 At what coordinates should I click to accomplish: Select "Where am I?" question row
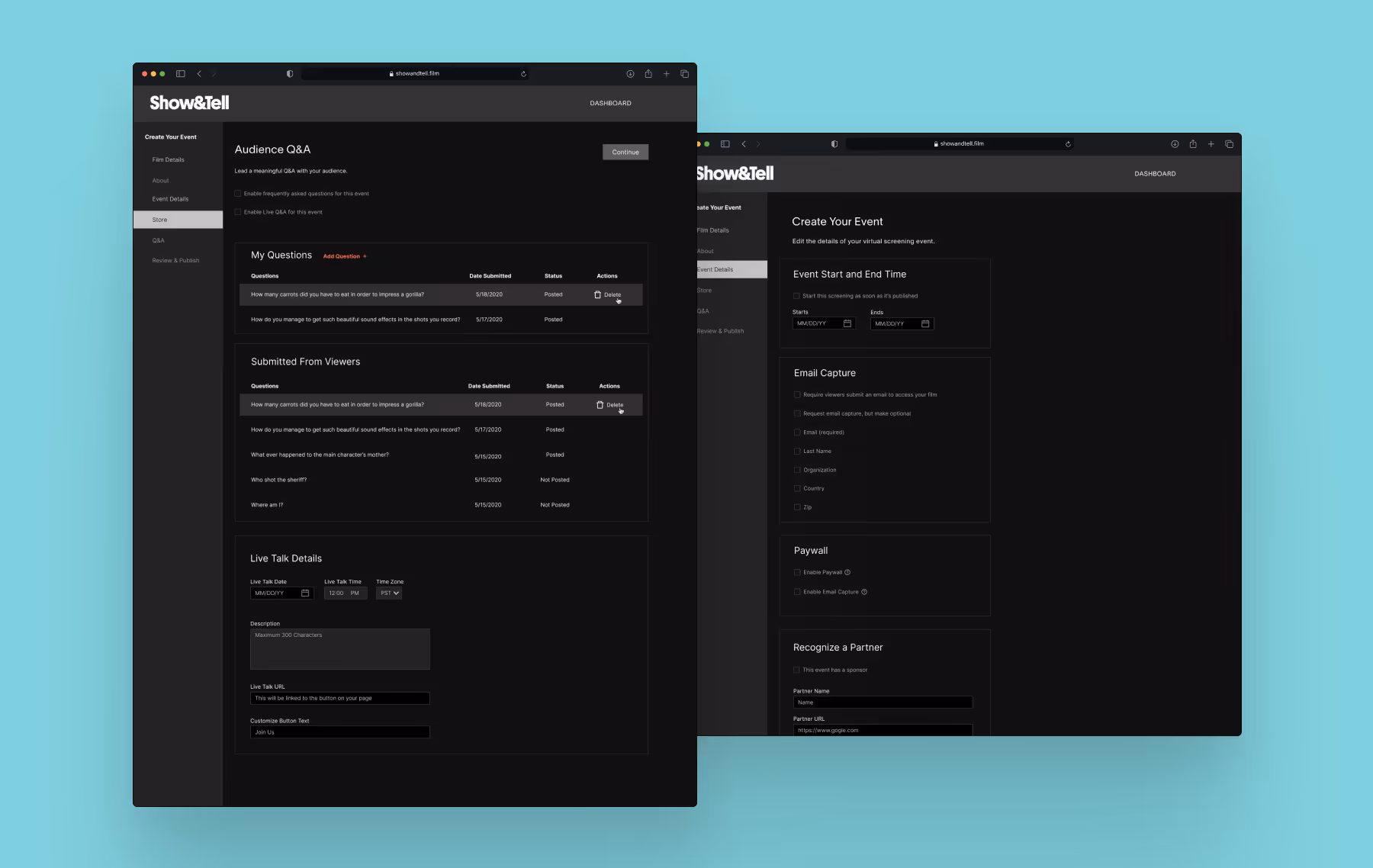[x=441, y=505]
